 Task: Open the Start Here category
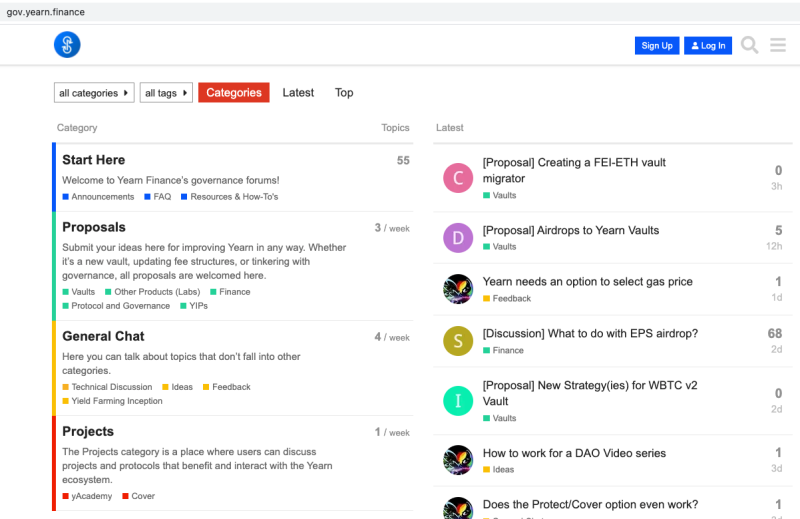[93, 160]
